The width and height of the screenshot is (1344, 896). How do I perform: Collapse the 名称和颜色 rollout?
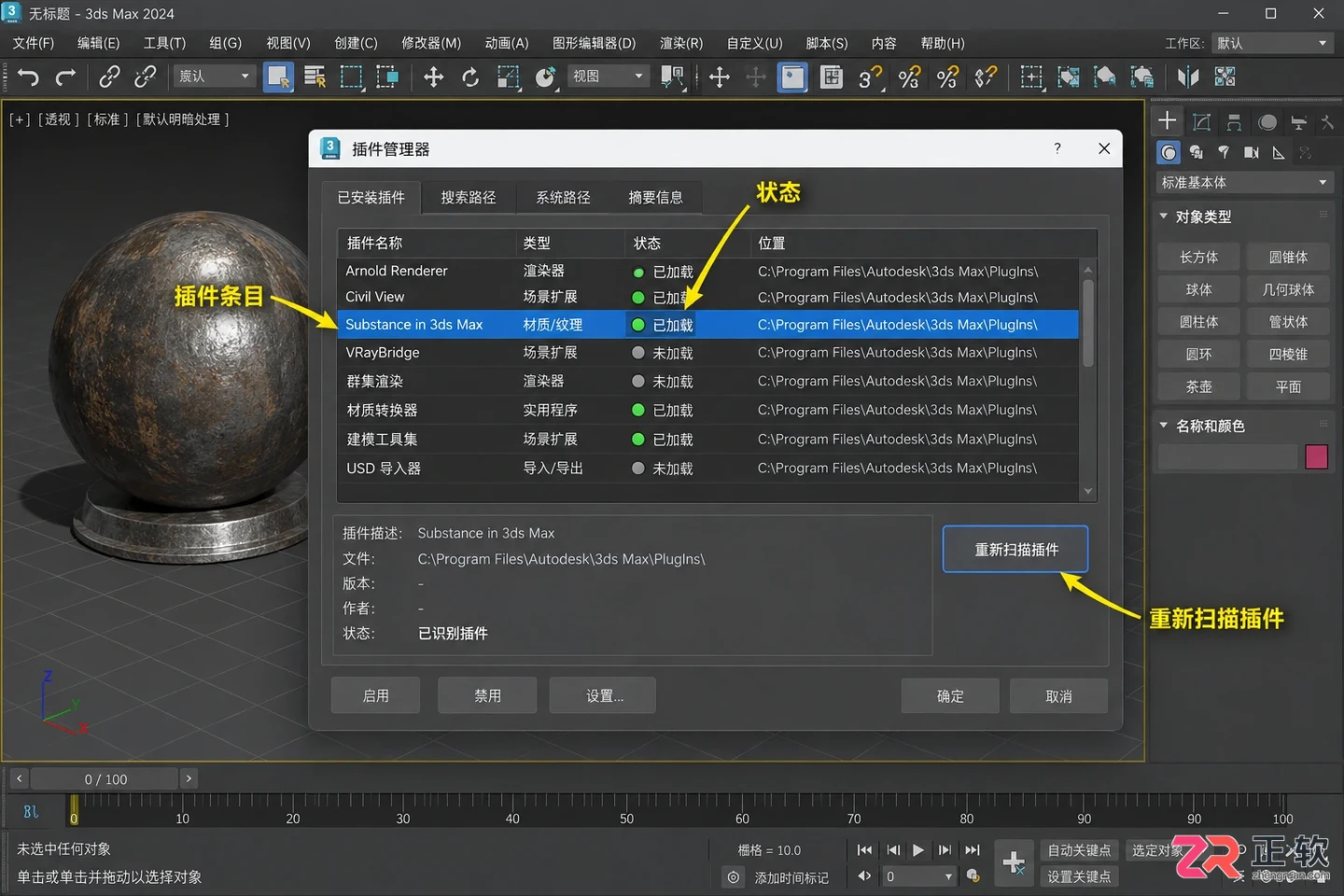(1164, 425)
